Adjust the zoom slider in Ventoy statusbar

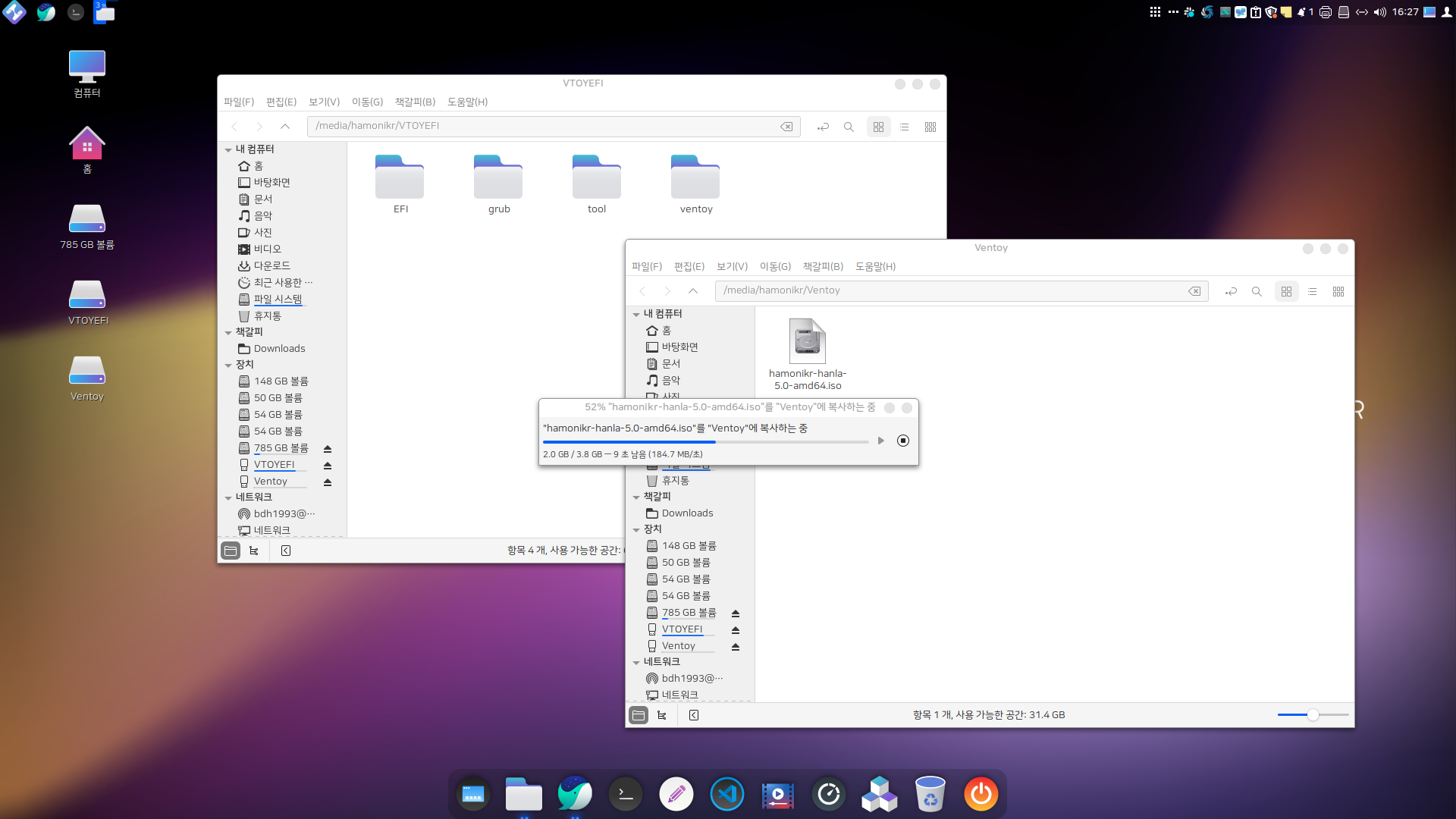point(1313,715)
